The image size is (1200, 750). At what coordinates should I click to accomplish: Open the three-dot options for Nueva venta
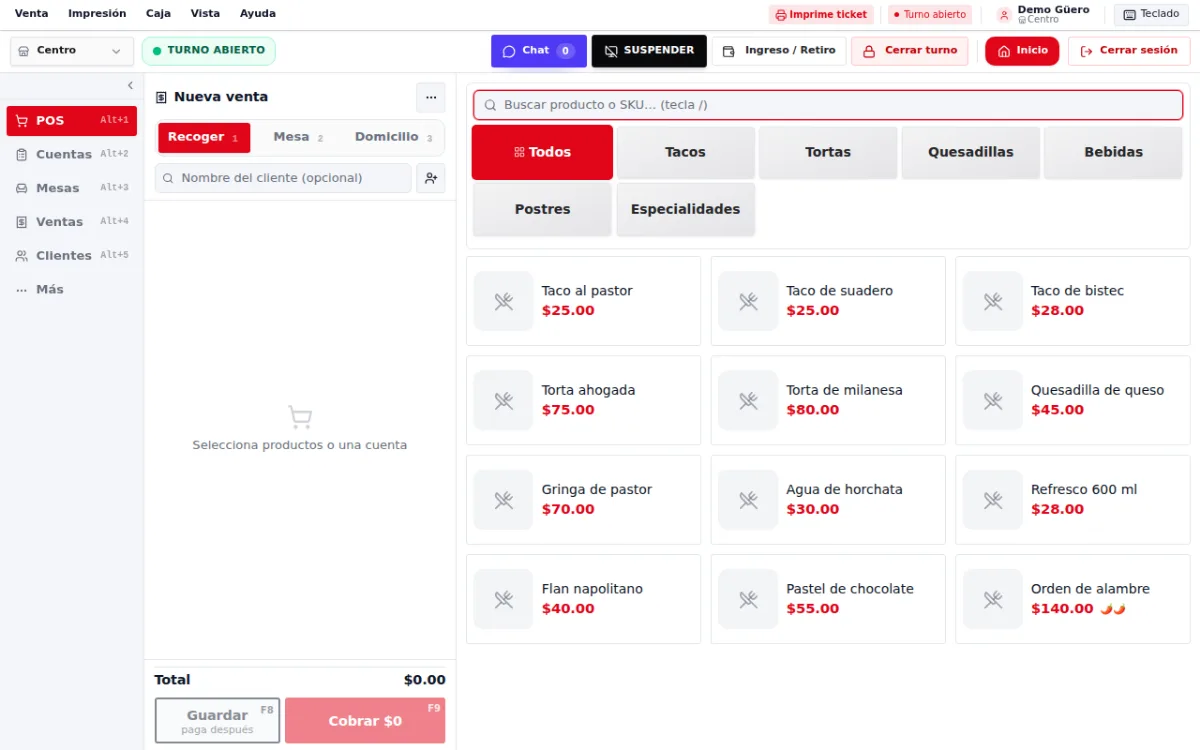click(431, 97)
